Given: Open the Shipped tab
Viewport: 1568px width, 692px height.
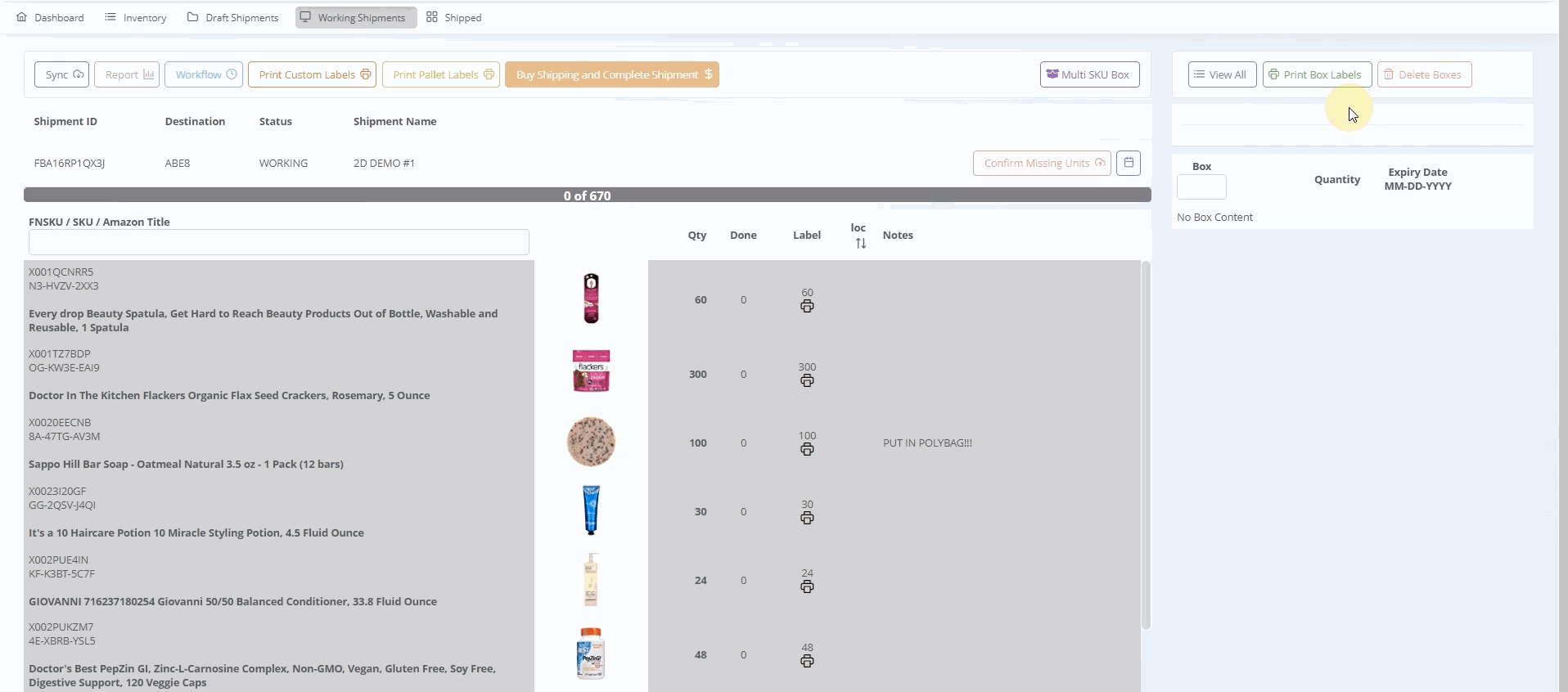Looking at the screenshot, I should [x=454, y=17].
